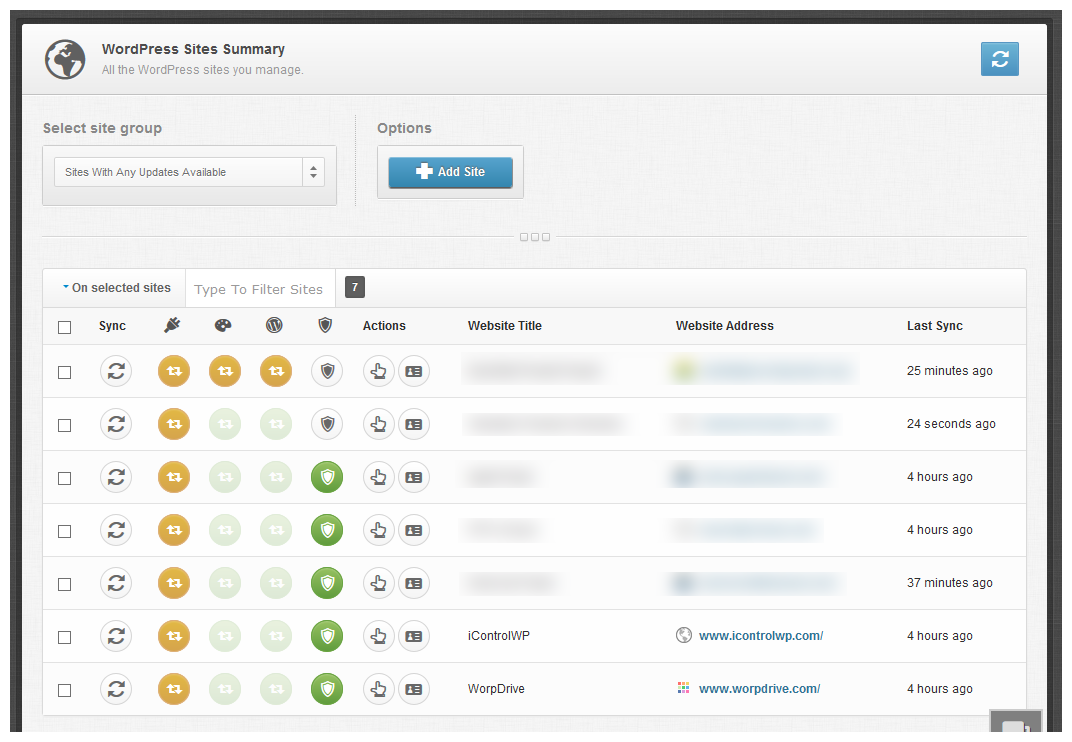Open the www.worpdrive.com link
1072x742 pixels.
[x=760, y=689]
